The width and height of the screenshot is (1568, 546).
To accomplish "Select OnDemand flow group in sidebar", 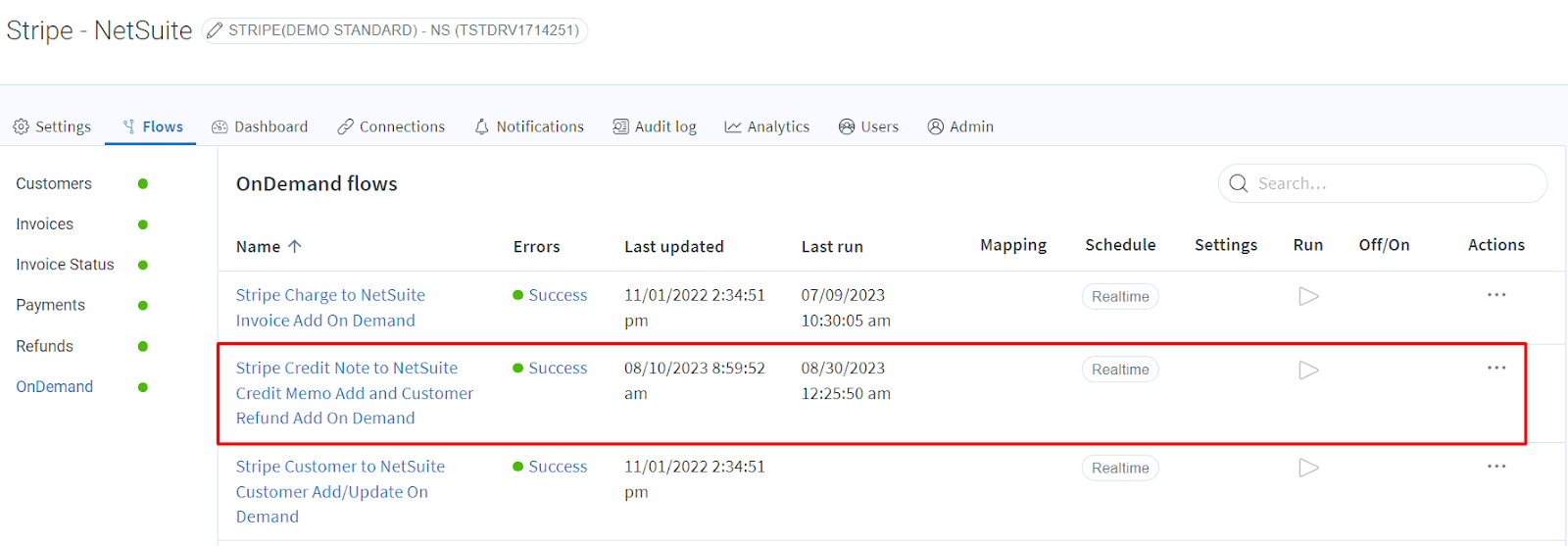I will [54, 386].
